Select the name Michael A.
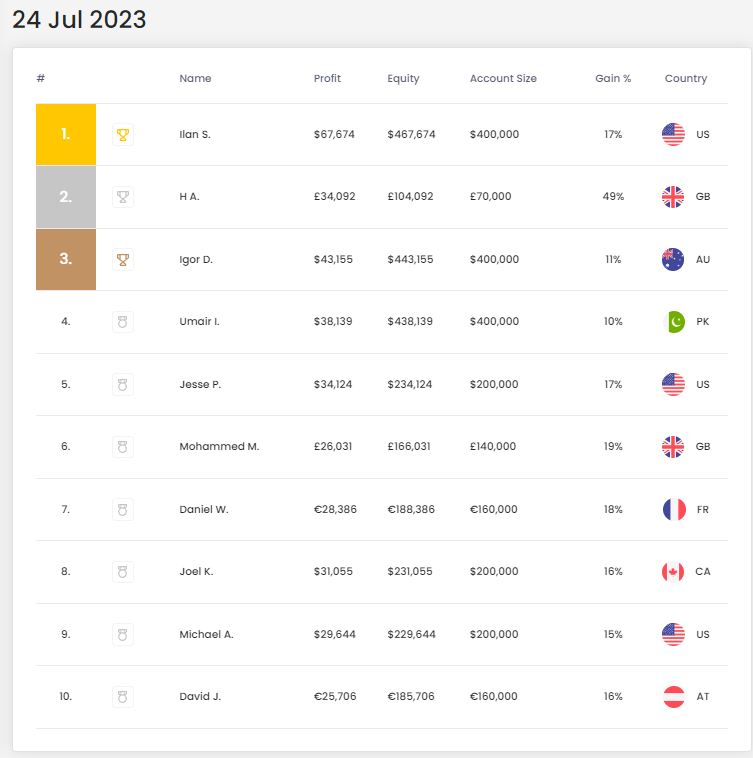 coord(206,634)
